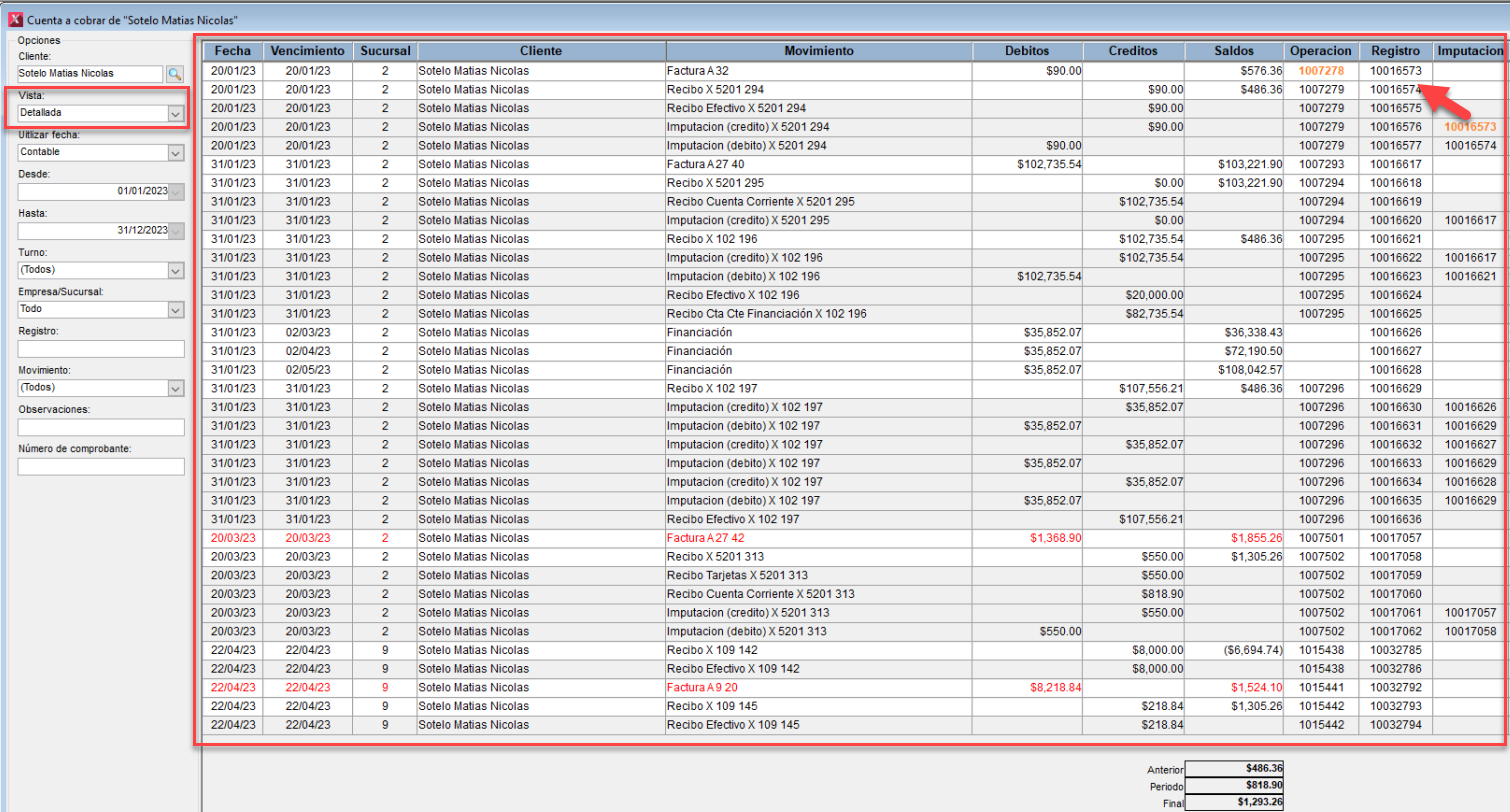Open the Hasta date picker arrow
This screenshot has height=812, width=1510.
tap(176, 230)
